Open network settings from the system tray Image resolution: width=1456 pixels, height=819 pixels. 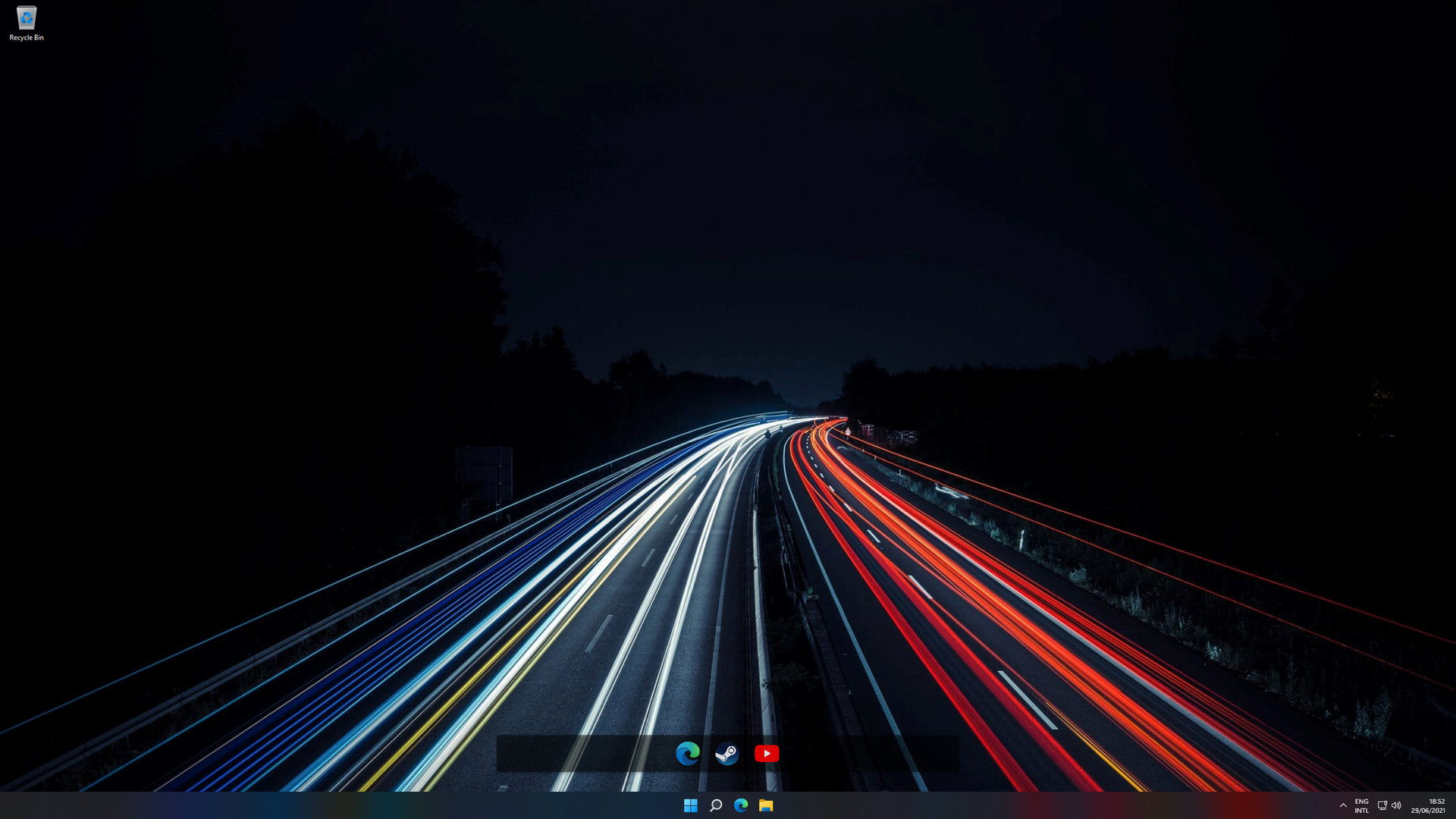[1382, 806]
